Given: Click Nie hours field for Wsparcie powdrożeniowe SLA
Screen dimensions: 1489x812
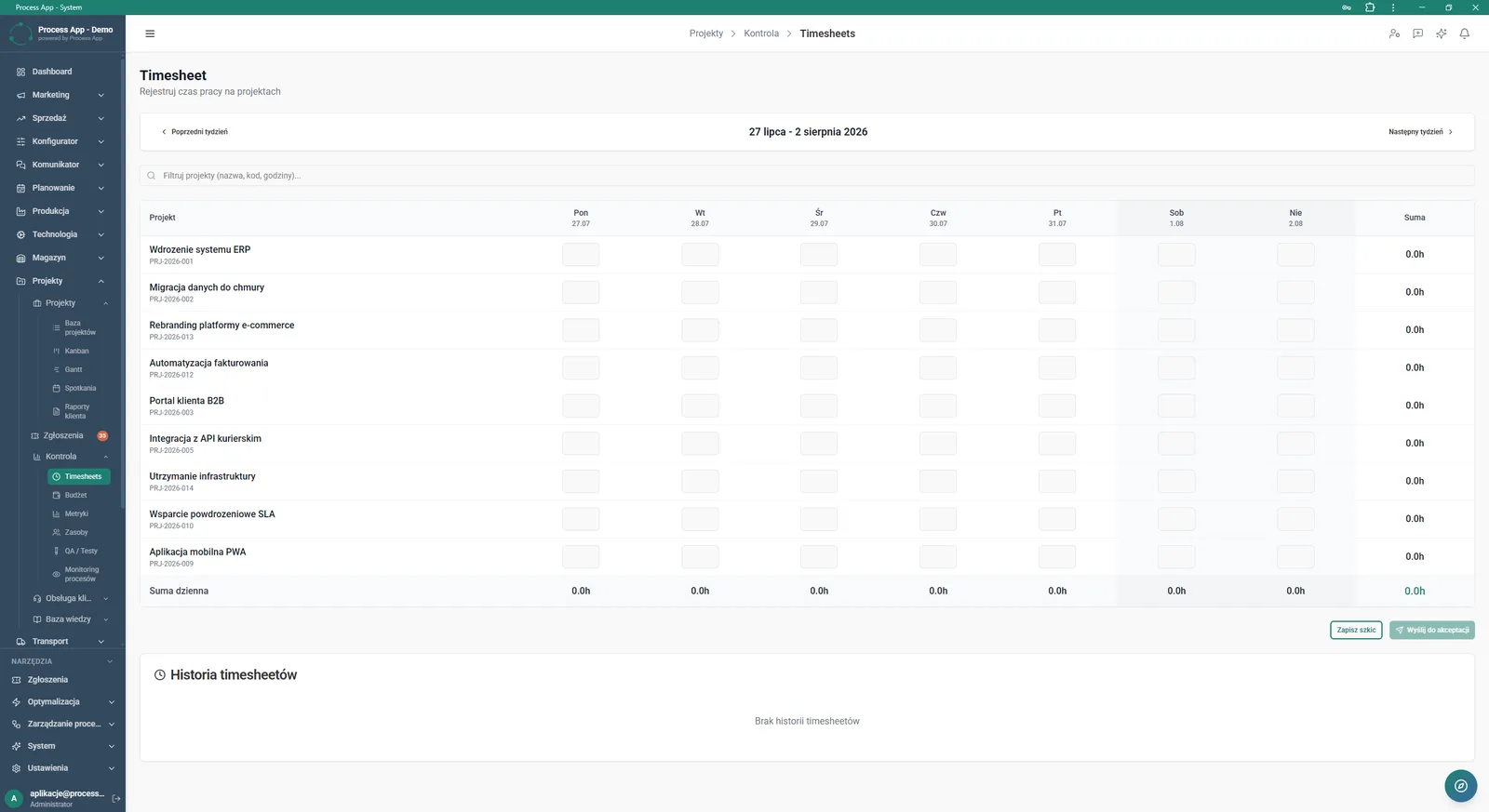Looking at the screenshot, I should 1295,519.
